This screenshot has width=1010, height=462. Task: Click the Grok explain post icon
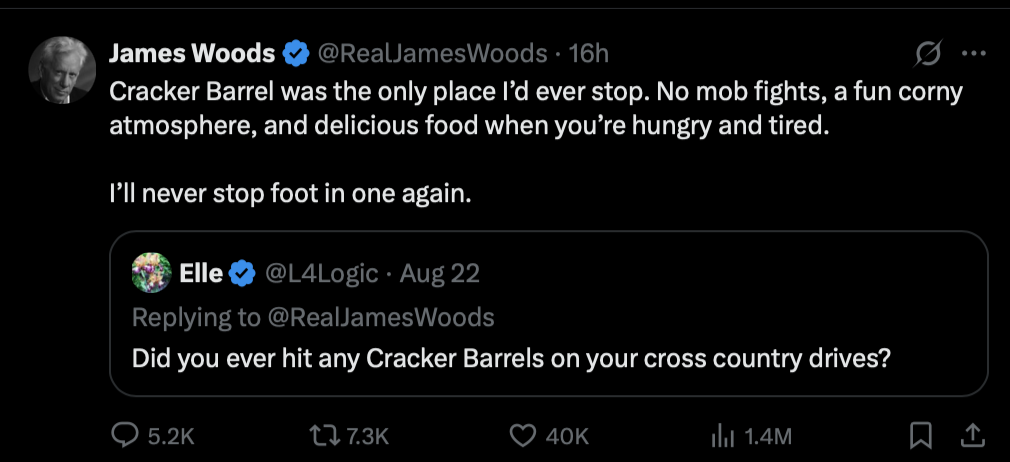(927, 53)
